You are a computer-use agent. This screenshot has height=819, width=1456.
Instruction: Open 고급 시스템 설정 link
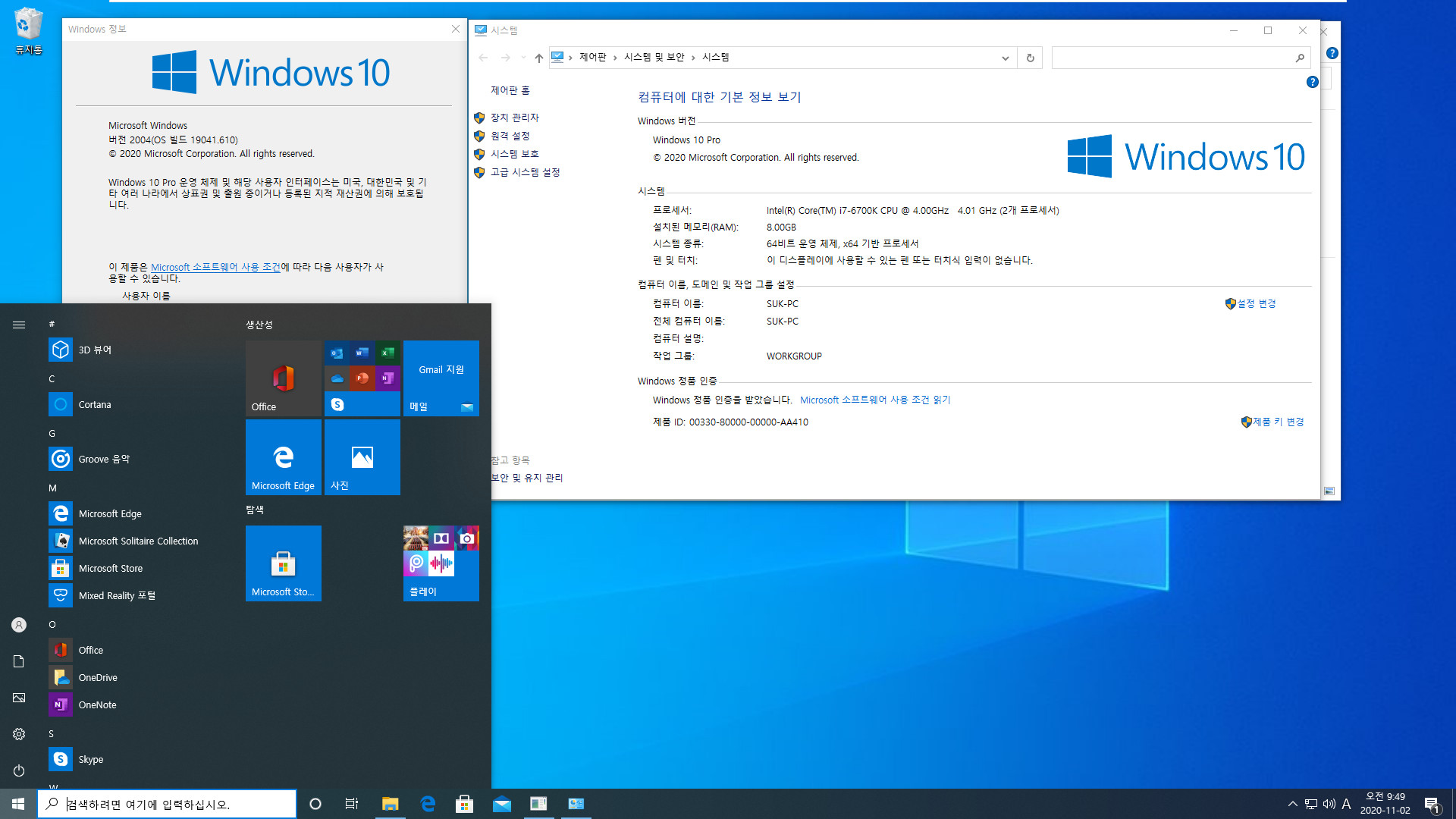click(x=525, y=172)
